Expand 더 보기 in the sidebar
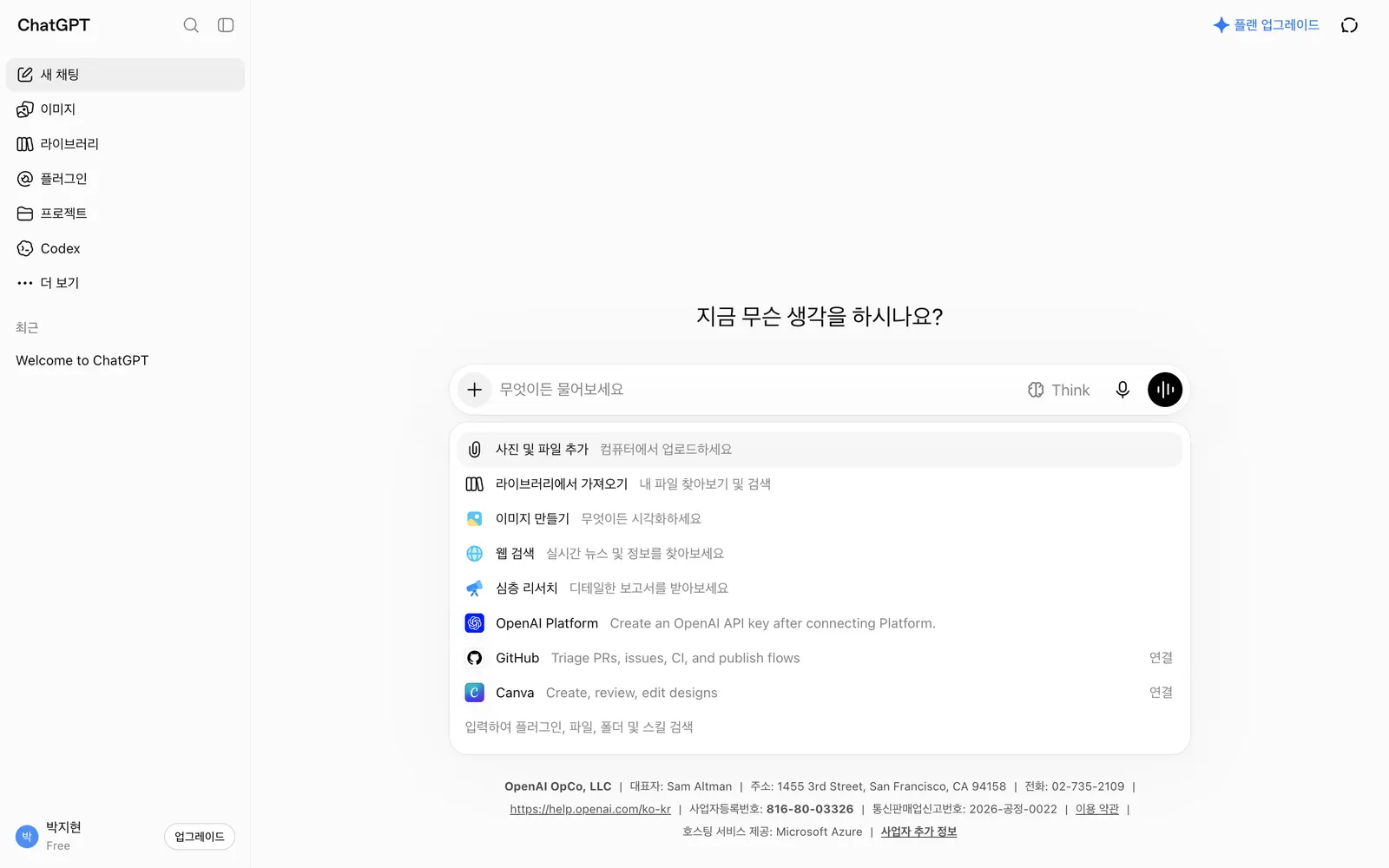This screenshot has width=1389, height=868. pyautogui.click(x=125, y=283)
